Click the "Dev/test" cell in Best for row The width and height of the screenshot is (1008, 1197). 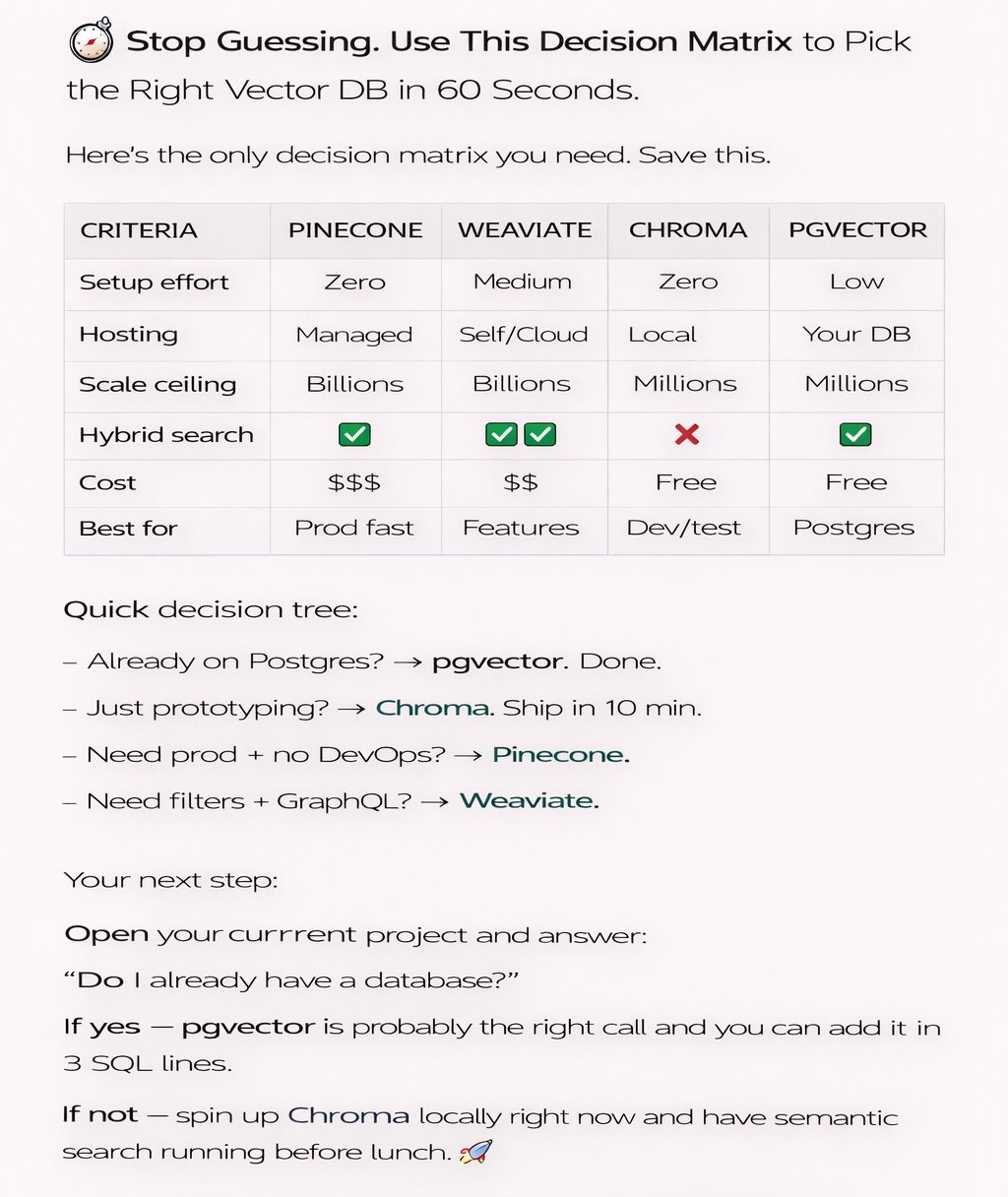pyautogui.click(x=684, y=529)
